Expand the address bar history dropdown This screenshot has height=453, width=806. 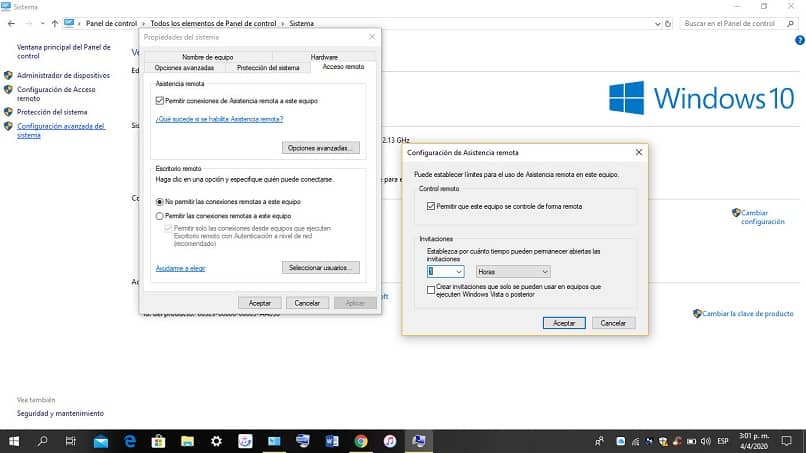[x=657, y=24]
